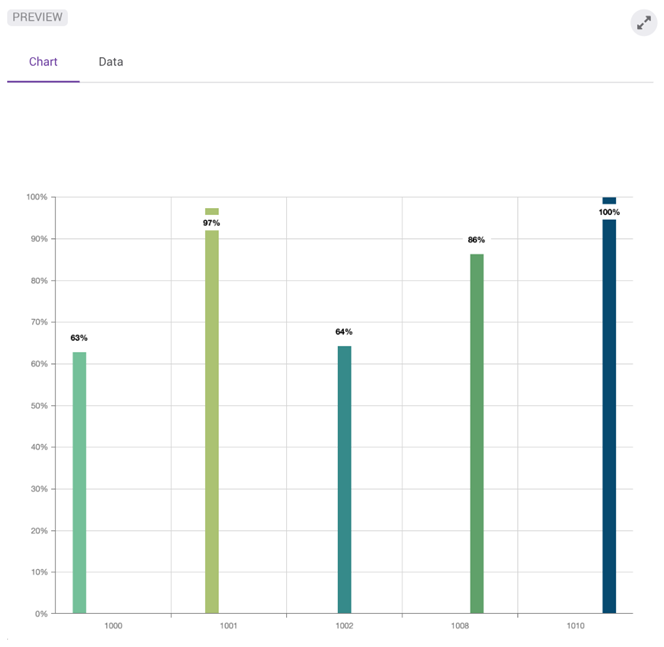The width and height of the screenshot is (664, 647).
Task: Select the 1008 x-axis category label
Action: (x=460, y=625)
